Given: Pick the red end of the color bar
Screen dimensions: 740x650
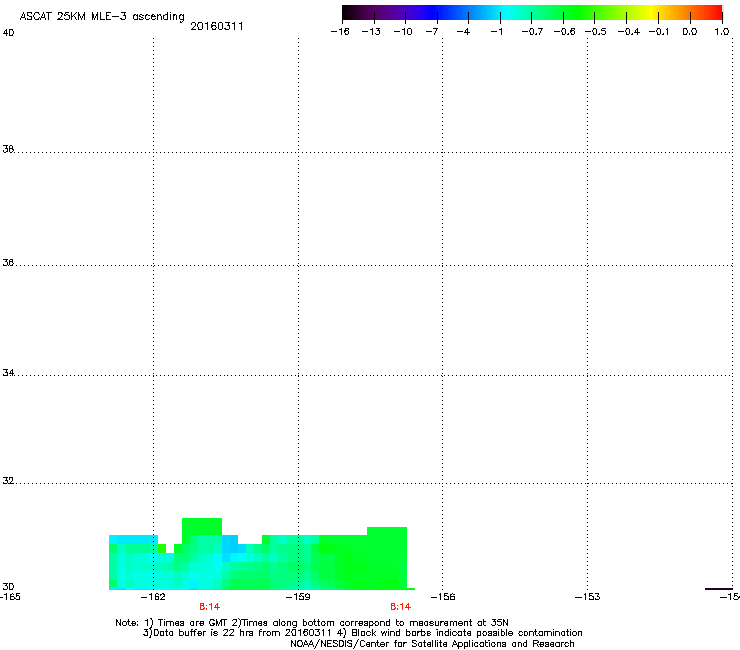Looking at the screenshot, I should (x=715, y=12).
